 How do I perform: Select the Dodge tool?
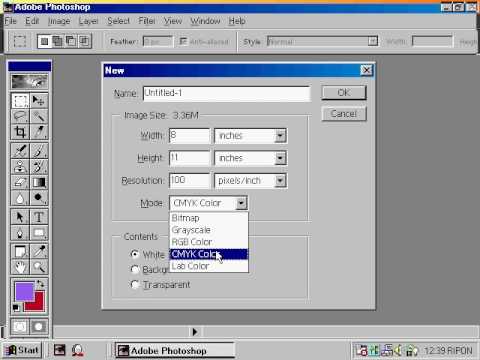[39, 198]
